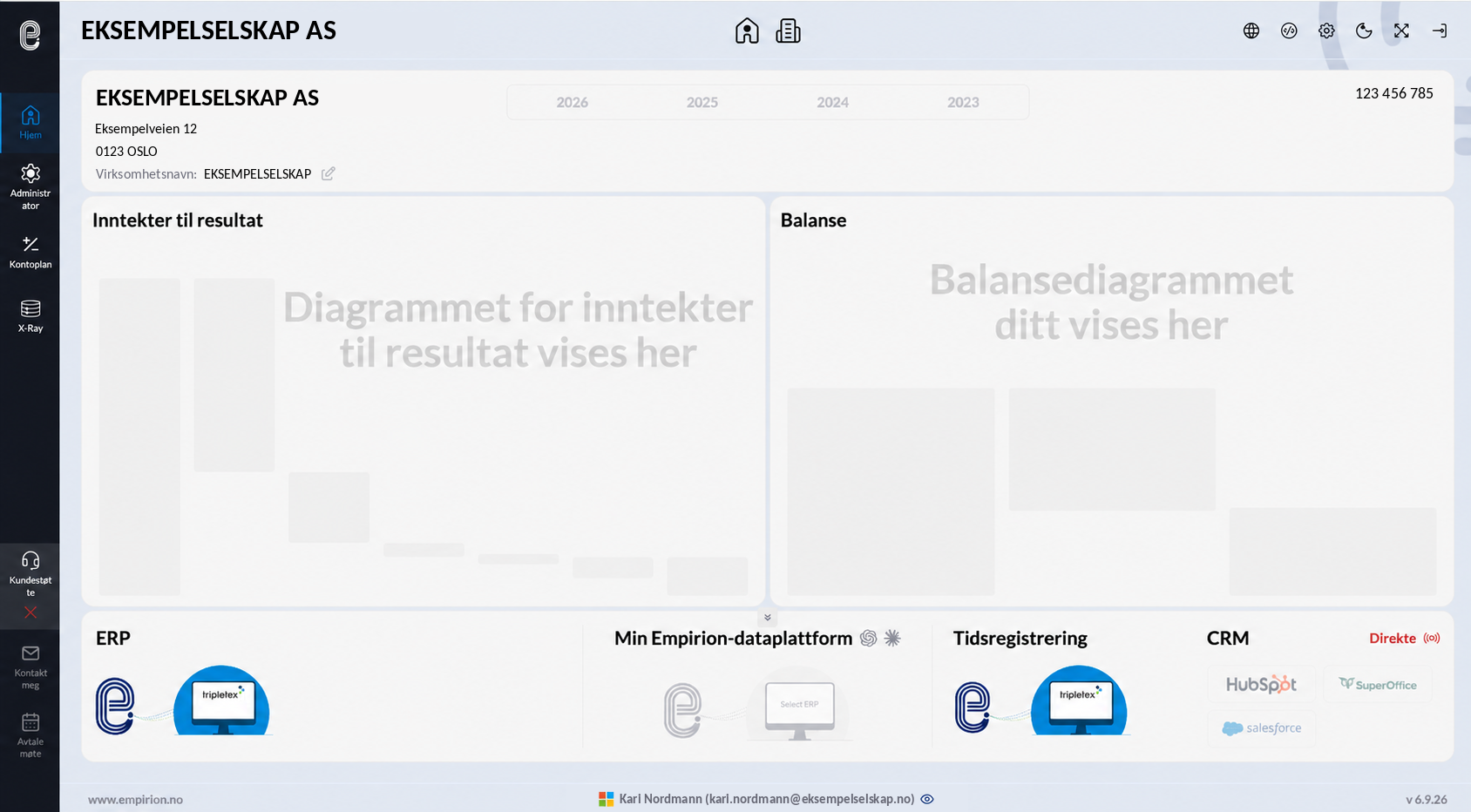This screenshot has height=812, width=1471.
Task: Choose the SuperOffice CRM option
Action: [x=1378, y=685]
